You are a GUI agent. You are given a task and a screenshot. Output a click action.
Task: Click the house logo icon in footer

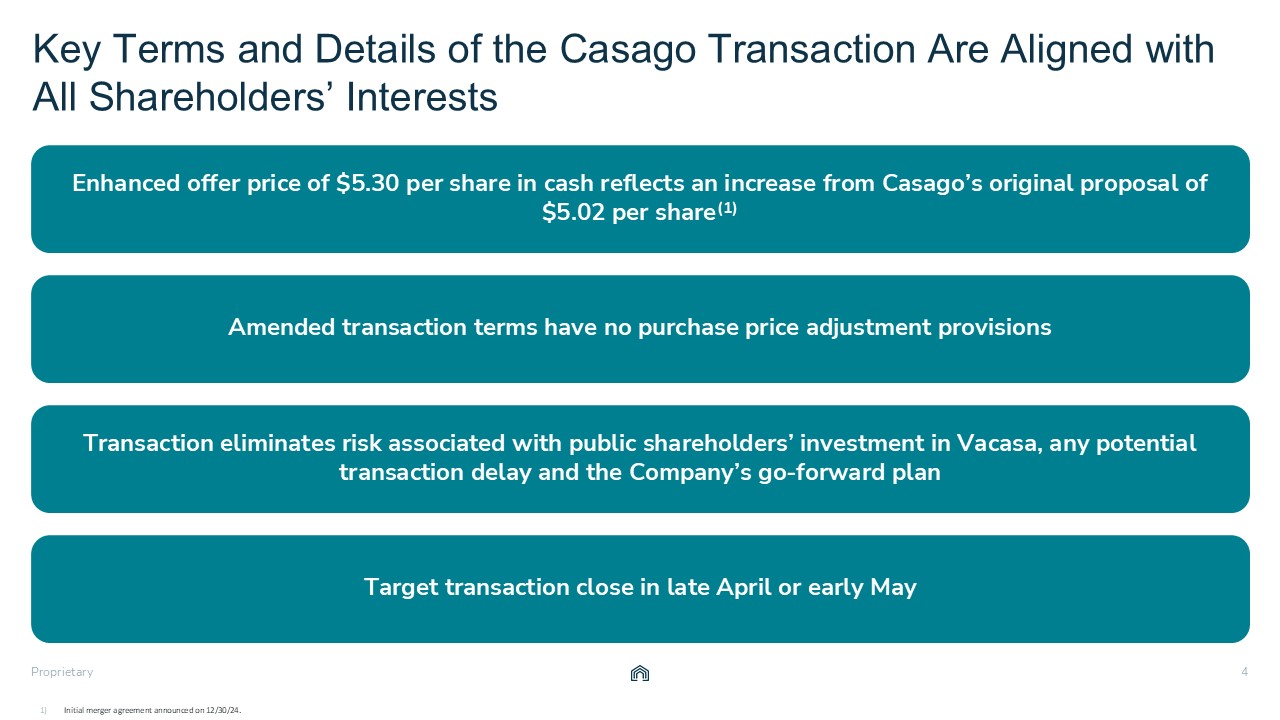pos(640,674)
